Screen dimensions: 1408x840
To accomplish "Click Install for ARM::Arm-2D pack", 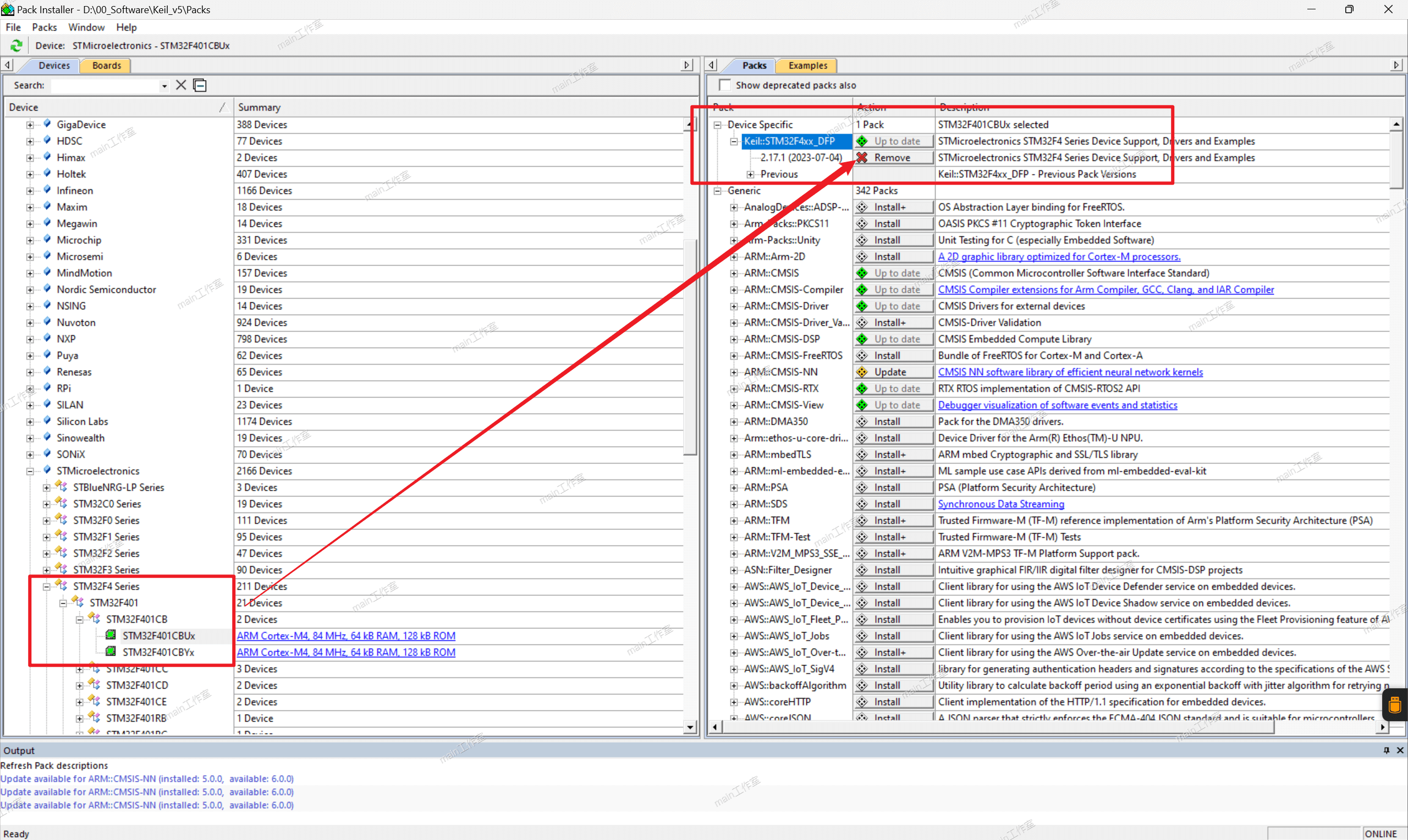I will (x=893, y=256).
